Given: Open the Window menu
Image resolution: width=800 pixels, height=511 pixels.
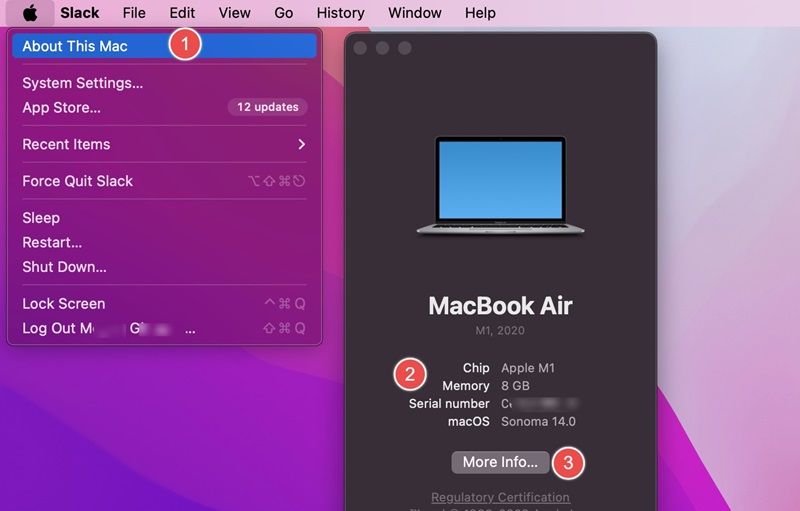Looking at the screenshot, I should [415, 13].
